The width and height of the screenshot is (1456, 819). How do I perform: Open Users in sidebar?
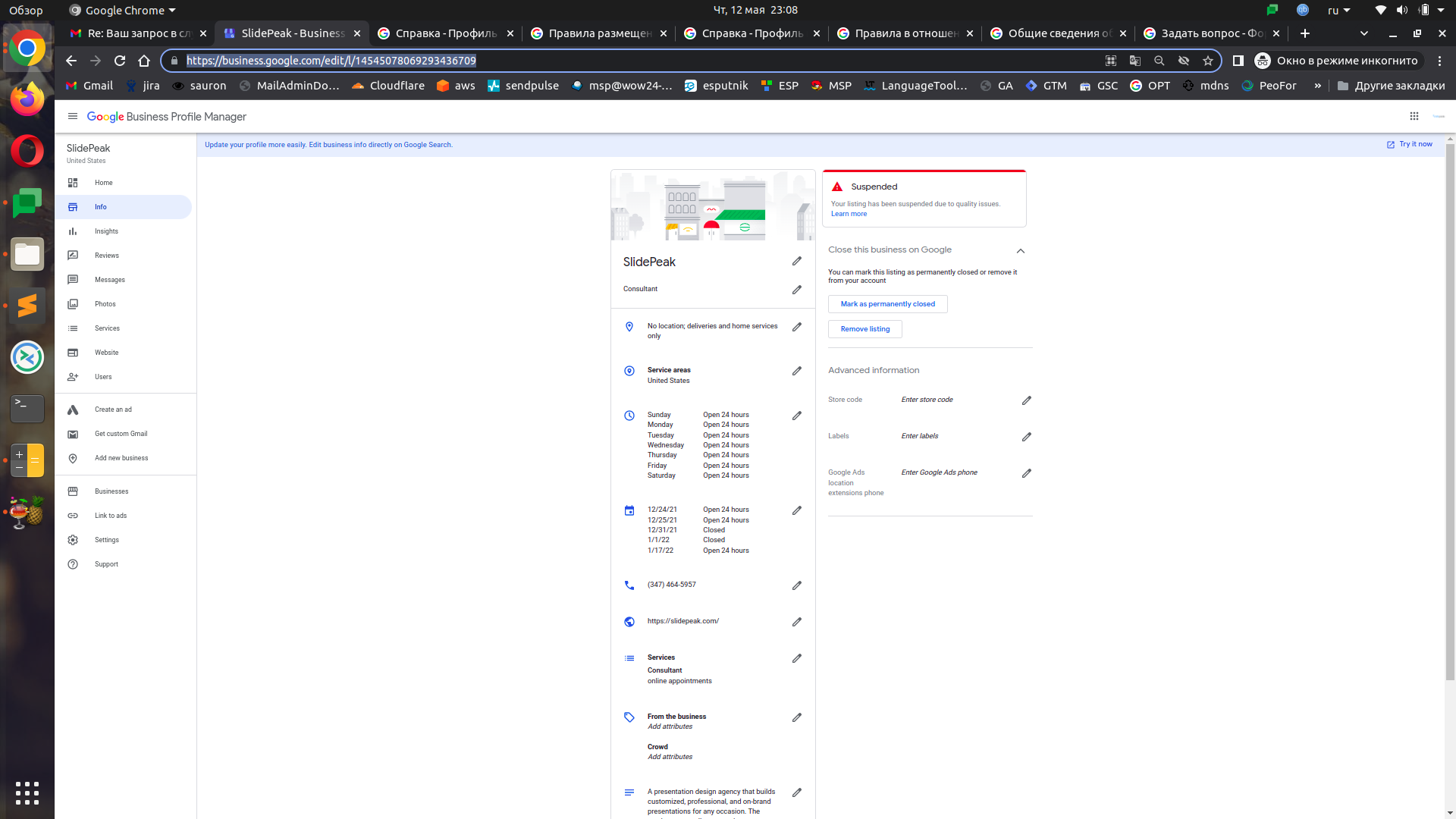click(123, 377)
